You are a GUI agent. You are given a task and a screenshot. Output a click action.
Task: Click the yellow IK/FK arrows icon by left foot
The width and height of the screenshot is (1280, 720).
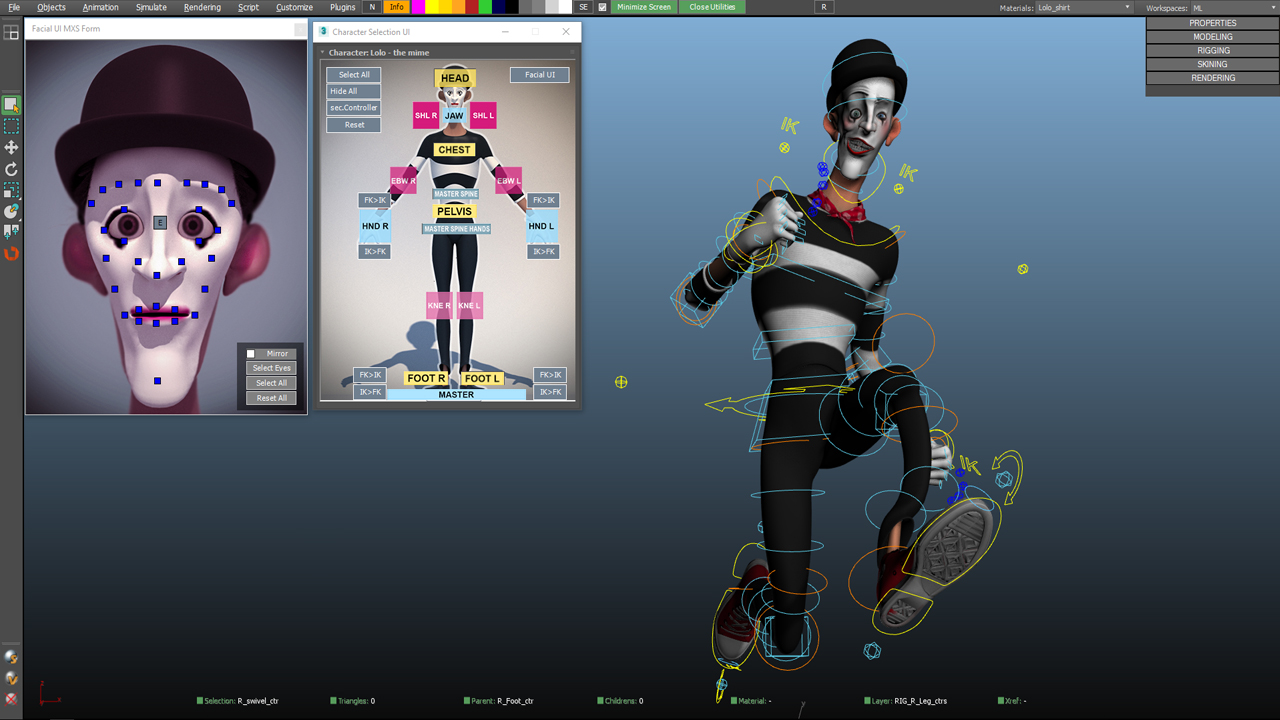[x=1007, y=477]
